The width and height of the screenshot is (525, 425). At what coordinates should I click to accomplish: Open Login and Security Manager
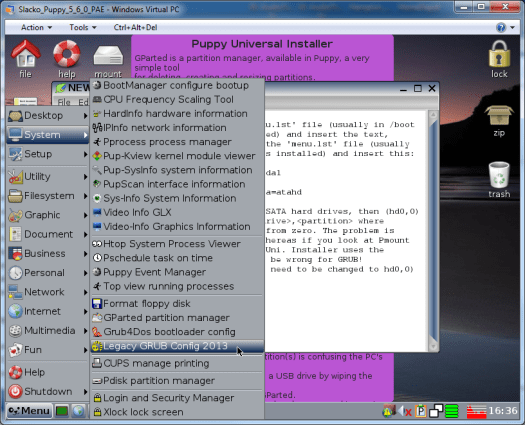tap(177, 398)
